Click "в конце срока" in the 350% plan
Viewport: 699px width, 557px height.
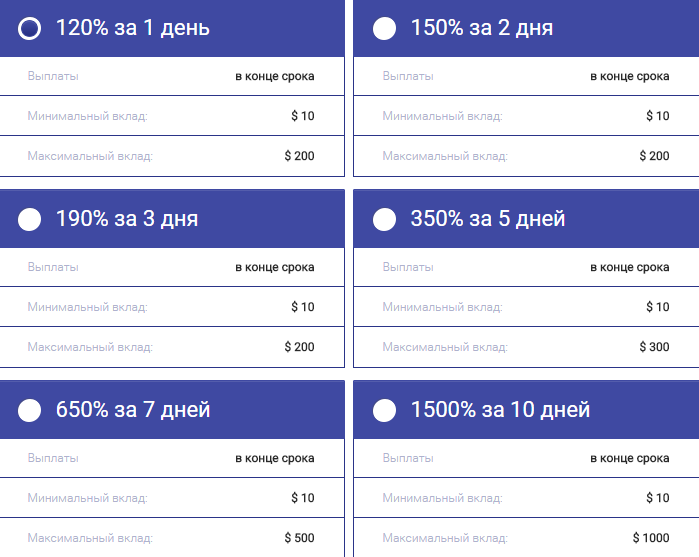[629, 267]
